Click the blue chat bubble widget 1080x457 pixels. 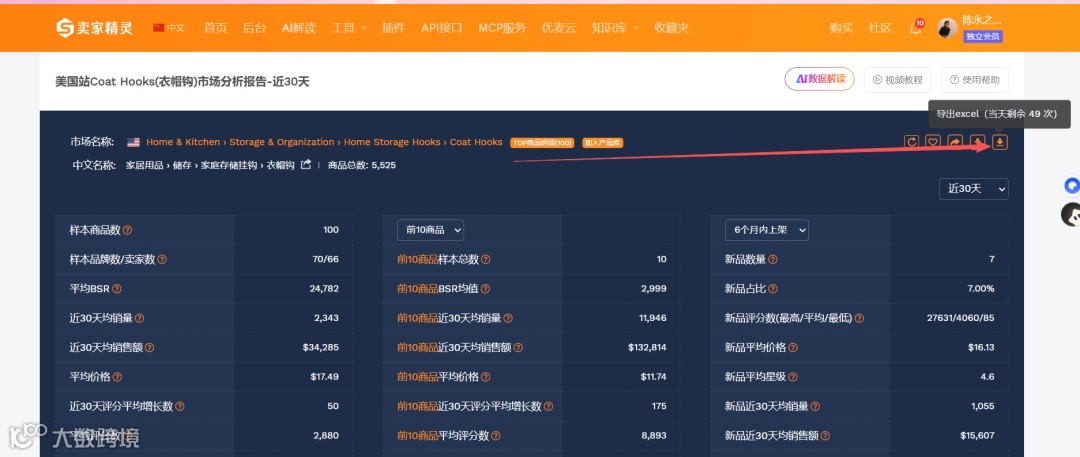(1071, 185)
